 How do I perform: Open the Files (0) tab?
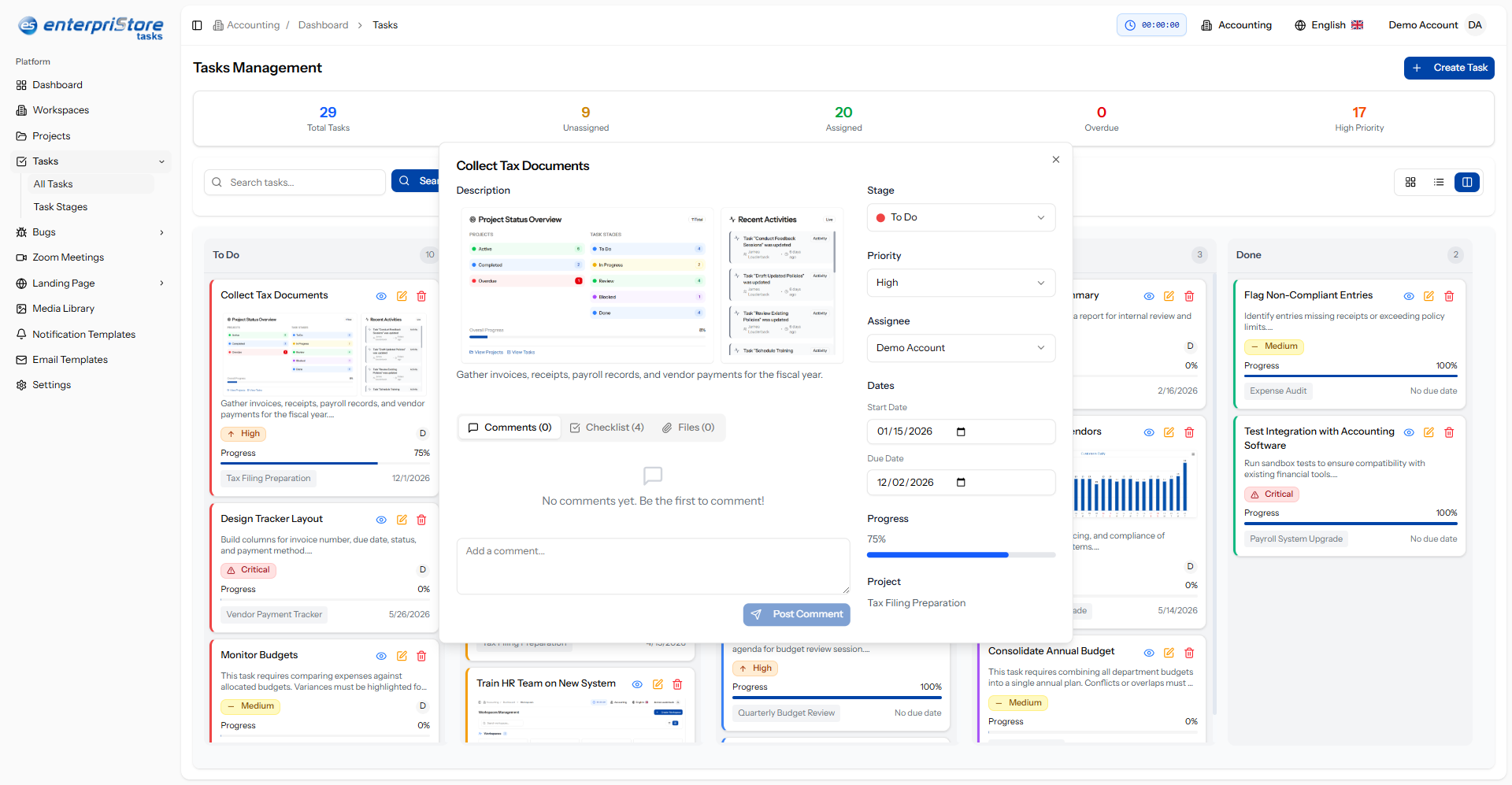click(688, 428)
